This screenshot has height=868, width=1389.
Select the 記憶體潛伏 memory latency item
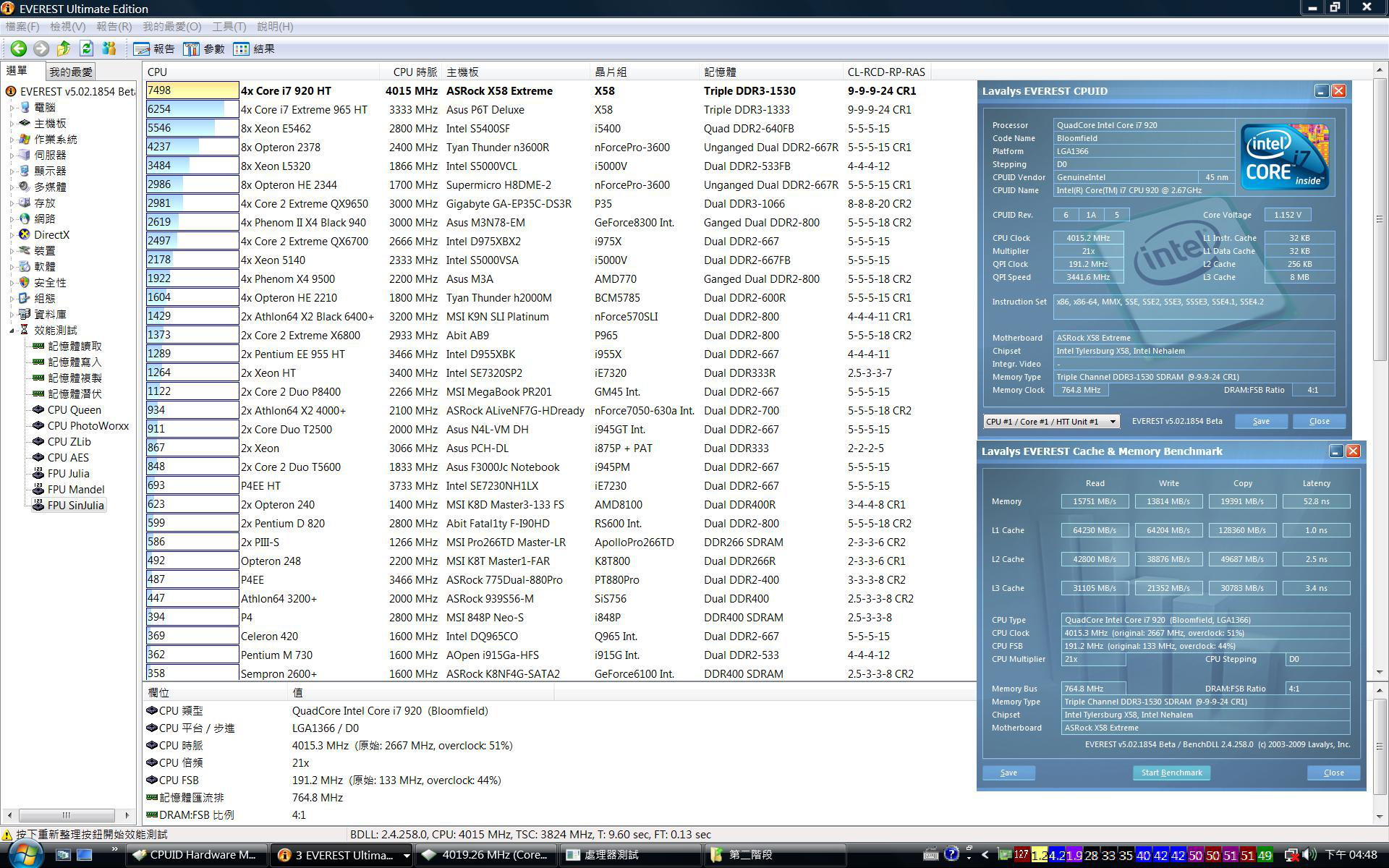tap(75, 393)
